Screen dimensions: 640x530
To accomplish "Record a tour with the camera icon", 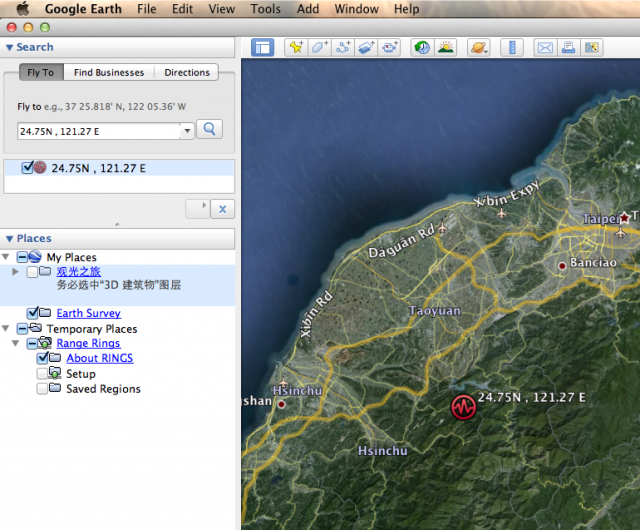I will coord(389,47).
